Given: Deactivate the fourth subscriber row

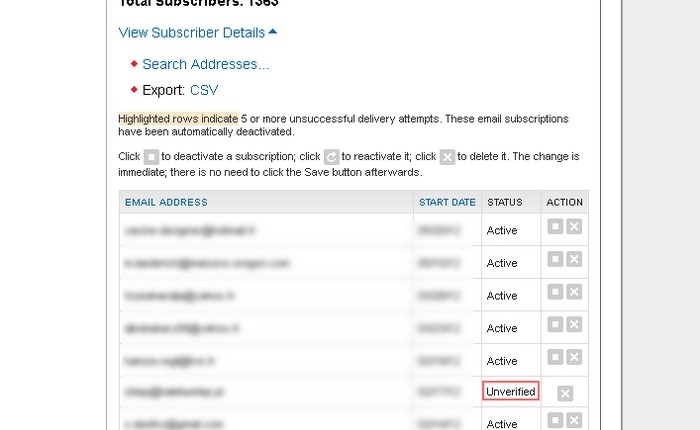Looking at the screenshot, I should click(x=556, y=326).
